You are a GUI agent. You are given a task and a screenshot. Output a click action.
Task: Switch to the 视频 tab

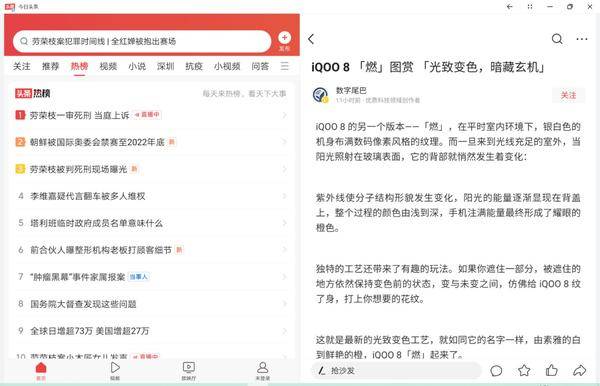tap(108, 66)
